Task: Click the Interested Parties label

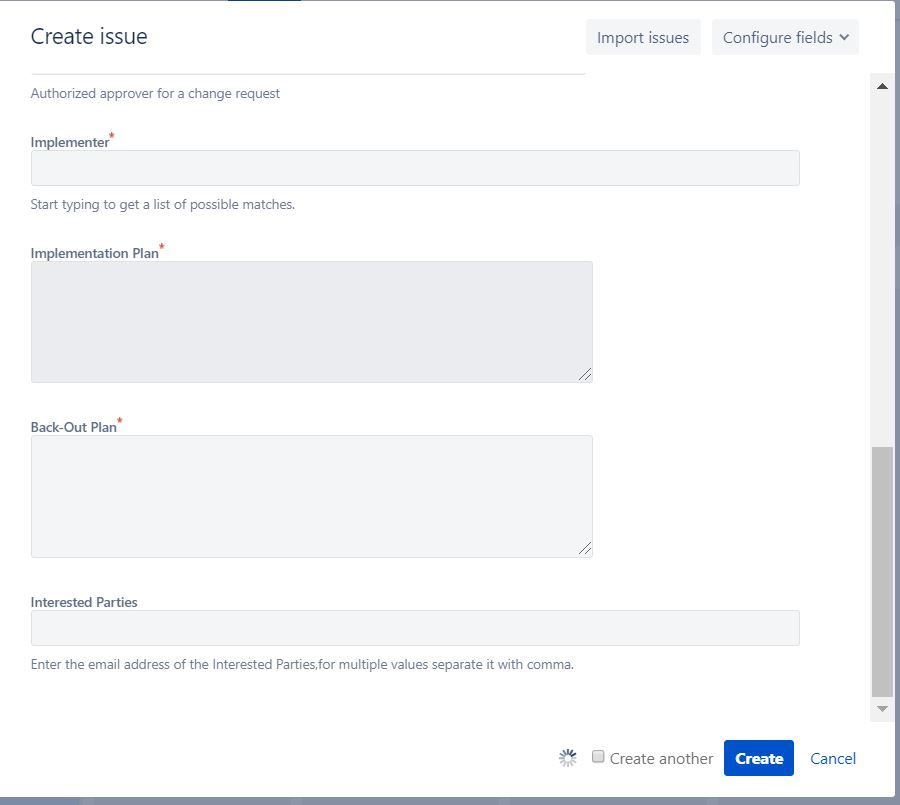Action: click(84, 602)
